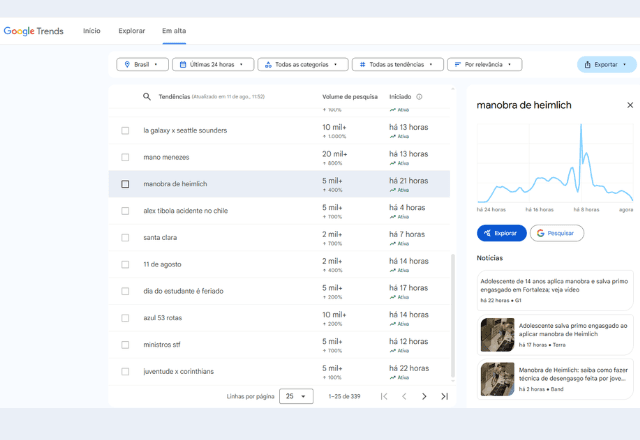Toggle the manobra de heimlich checkbox
Screen dimensions: 640x440
click(125, 184)
